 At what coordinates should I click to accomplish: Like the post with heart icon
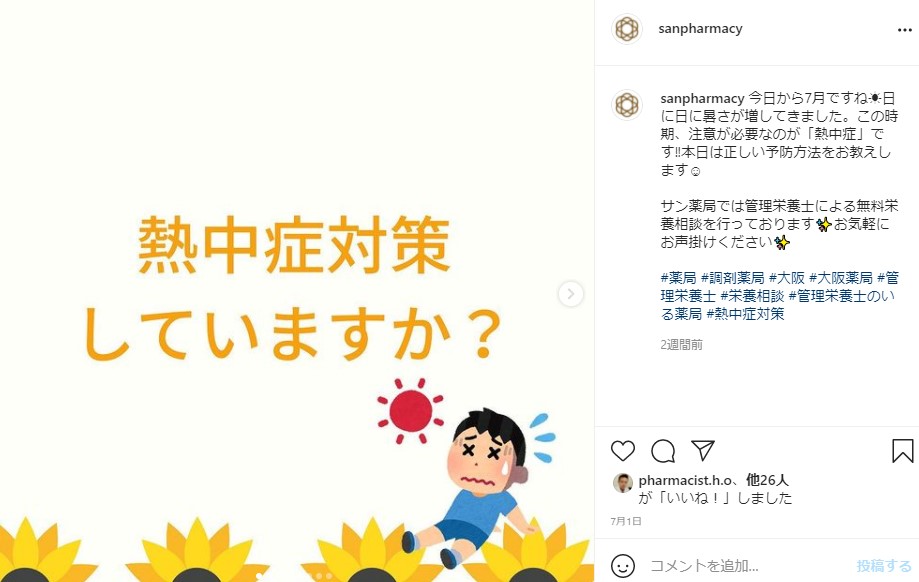622,451
